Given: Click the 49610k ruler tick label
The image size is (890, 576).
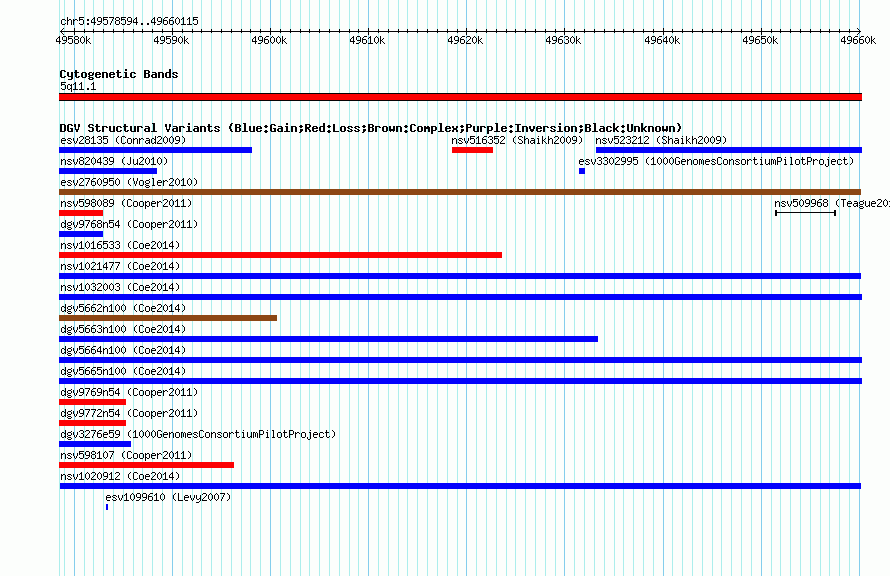Looking at the screenshot, I should pyautogui.click(x=367, y=40).
